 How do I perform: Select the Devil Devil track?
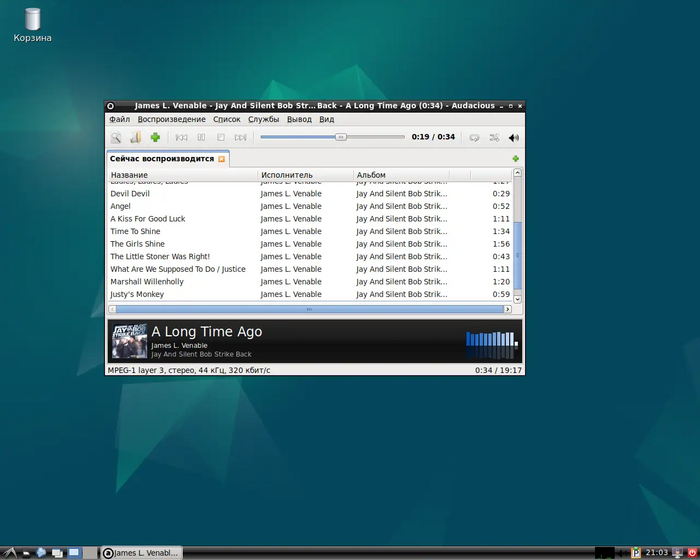pos(310,194)
